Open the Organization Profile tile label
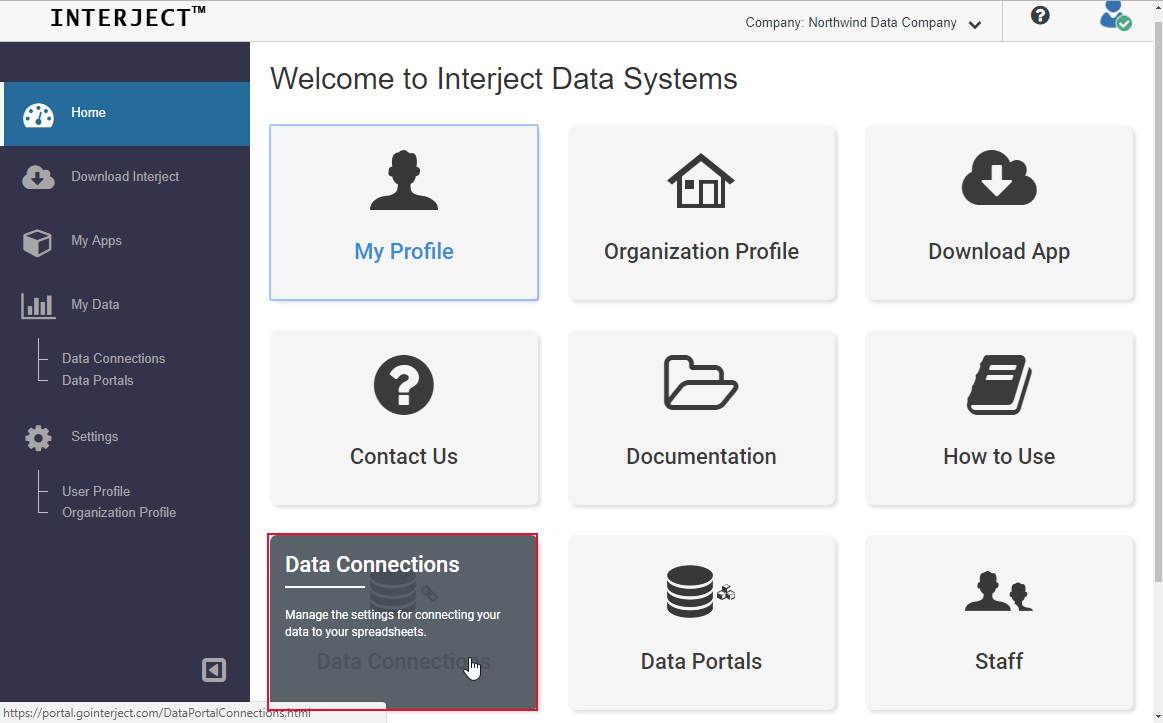This screenshot has height=723, width=1163. click(x=701, y=251)
